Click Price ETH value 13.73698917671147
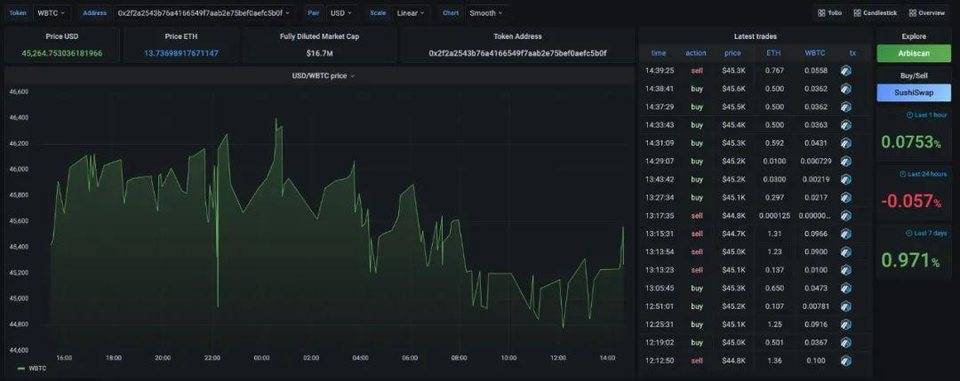The image size is (960, 381). point(181,53)
